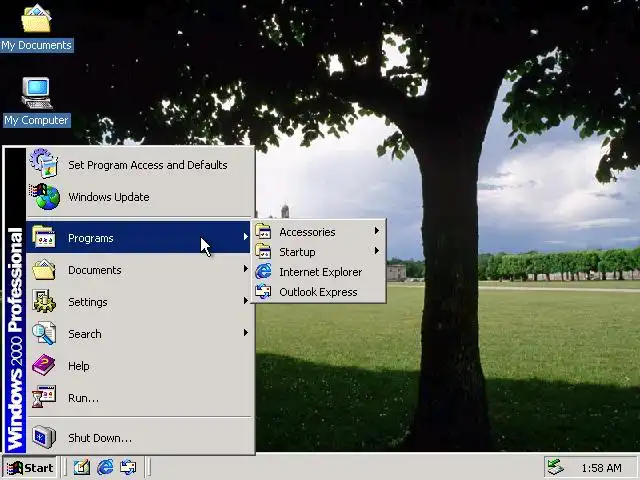Launch Internet Explorer from Quick Launch bar
Viewport: 640px width, 480px height.
coord(105,467)
